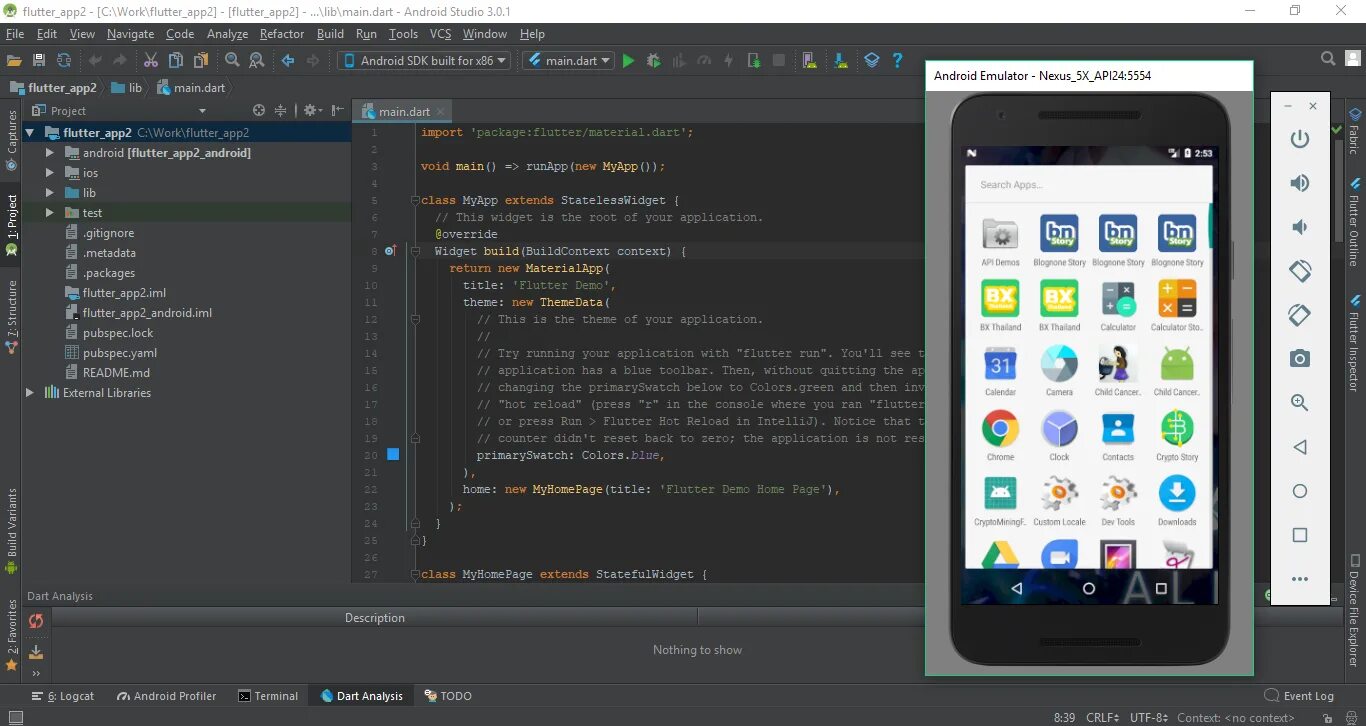This screenshot has height=726, width=1366.
Task: Open the File menu
Action: click(x=15, y=34)
